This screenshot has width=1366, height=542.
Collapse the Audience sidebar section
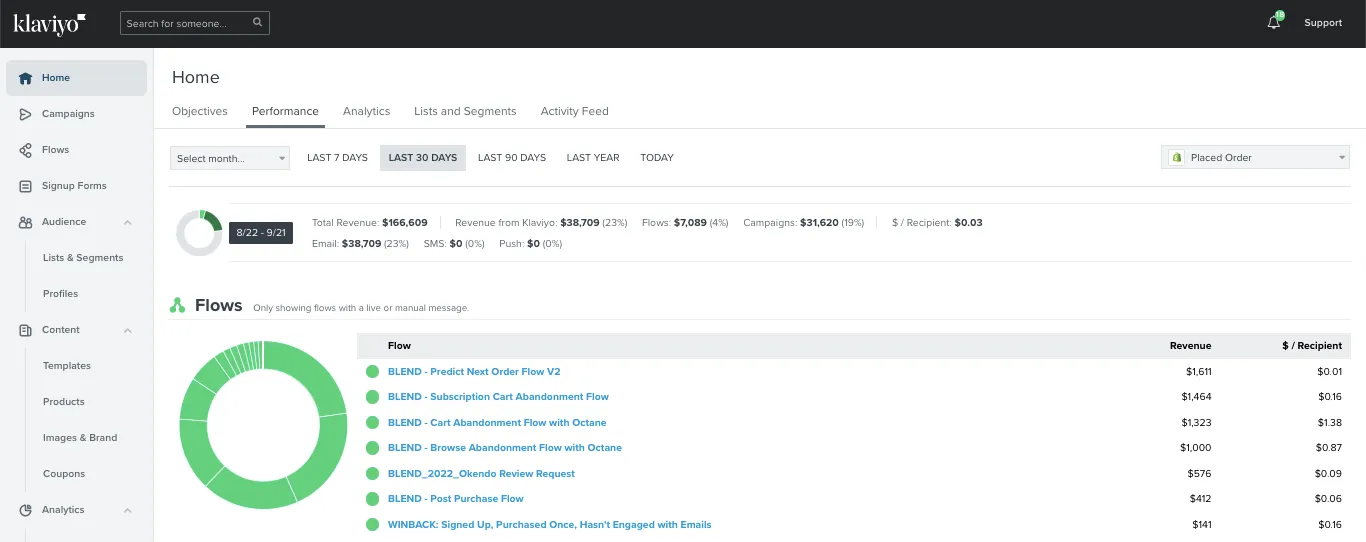(128, 222)
